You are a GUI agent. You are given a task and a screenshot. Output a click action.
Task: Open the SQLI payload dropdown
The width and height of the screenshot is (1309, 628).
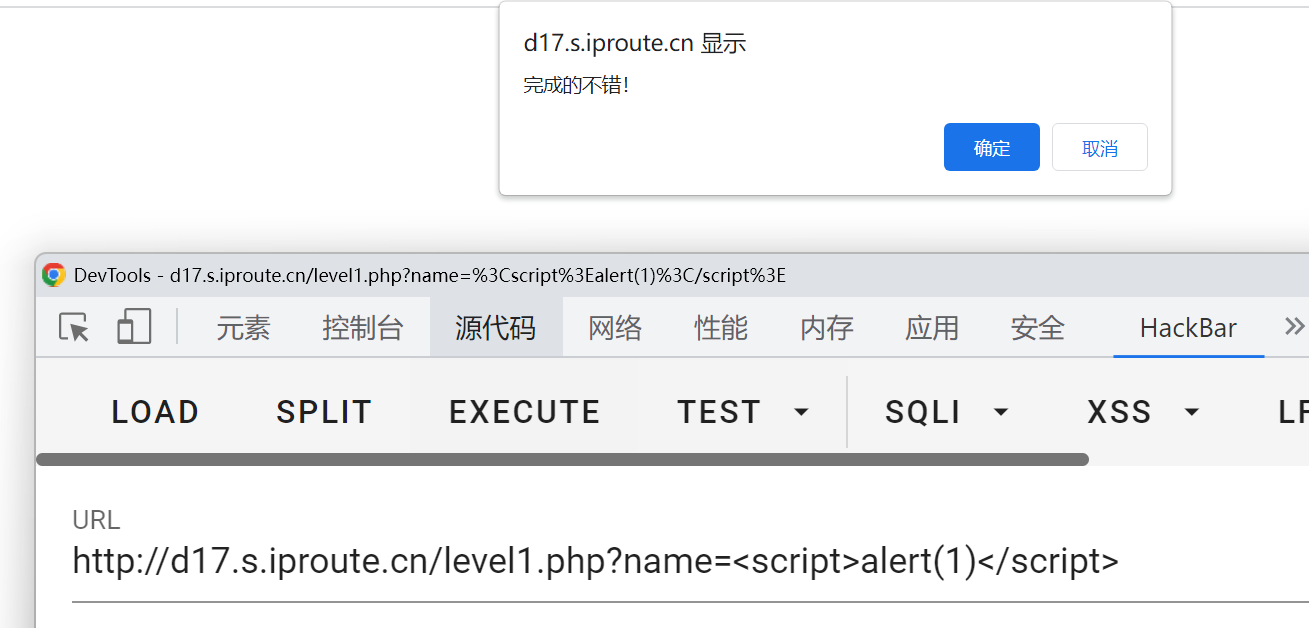tap(945, 411)
